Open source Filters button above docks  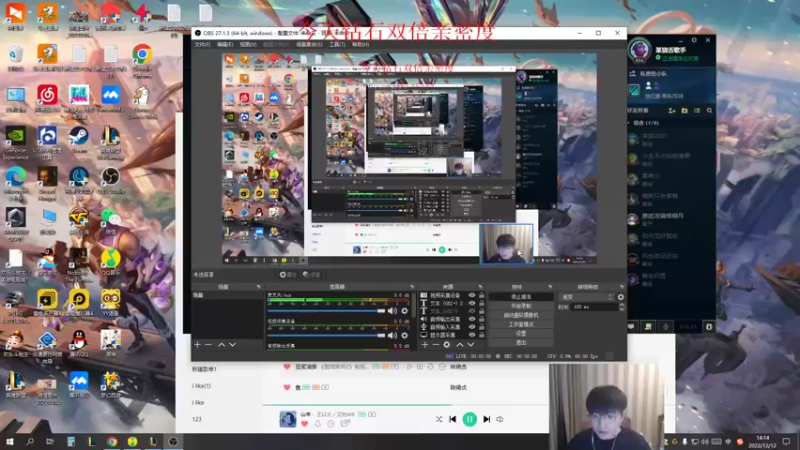[311, 274]
